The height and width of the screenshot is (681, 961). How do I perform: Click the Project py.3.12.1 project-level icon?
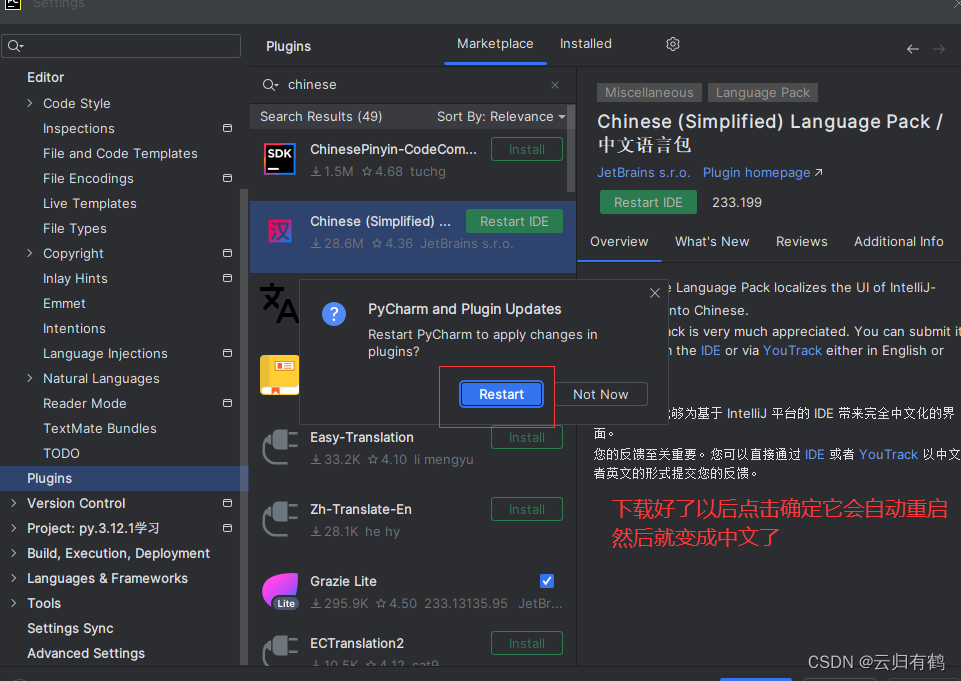[227, 528]
